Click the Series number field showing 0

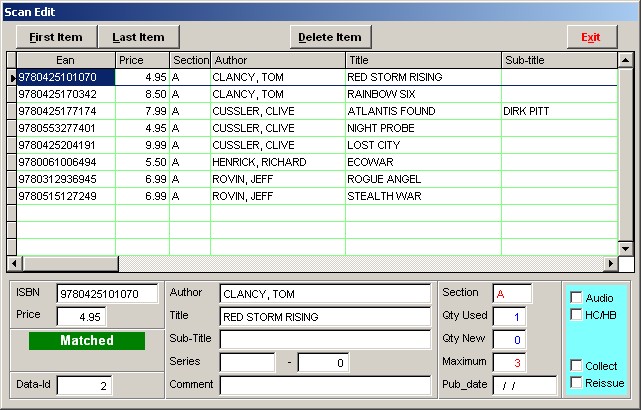click(x=323, y=363)
